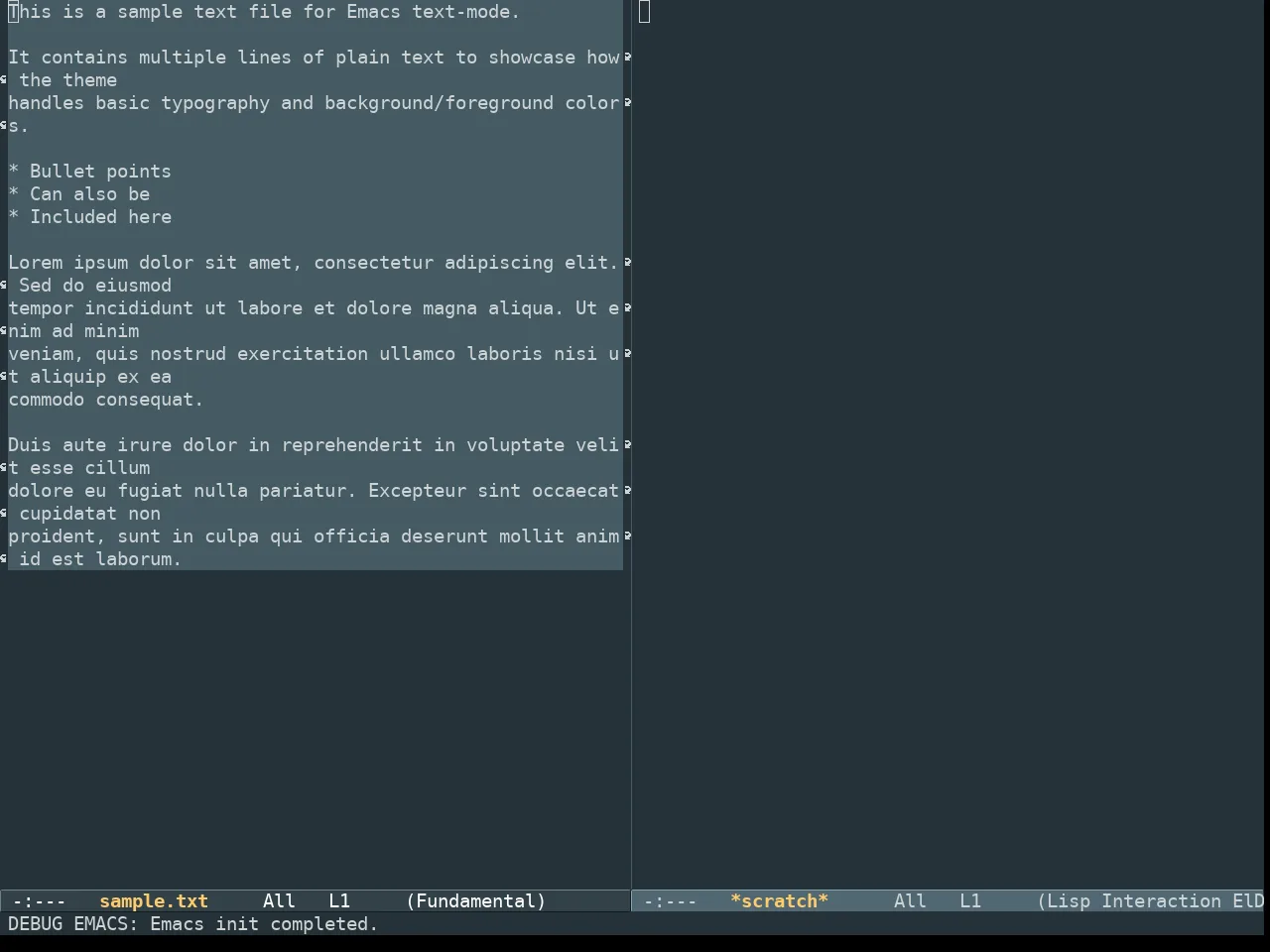Viewport: 1270px width, 952px height.
Task: Click 'All' position indicator in sample.txt mode line
Action: point(279,901)
